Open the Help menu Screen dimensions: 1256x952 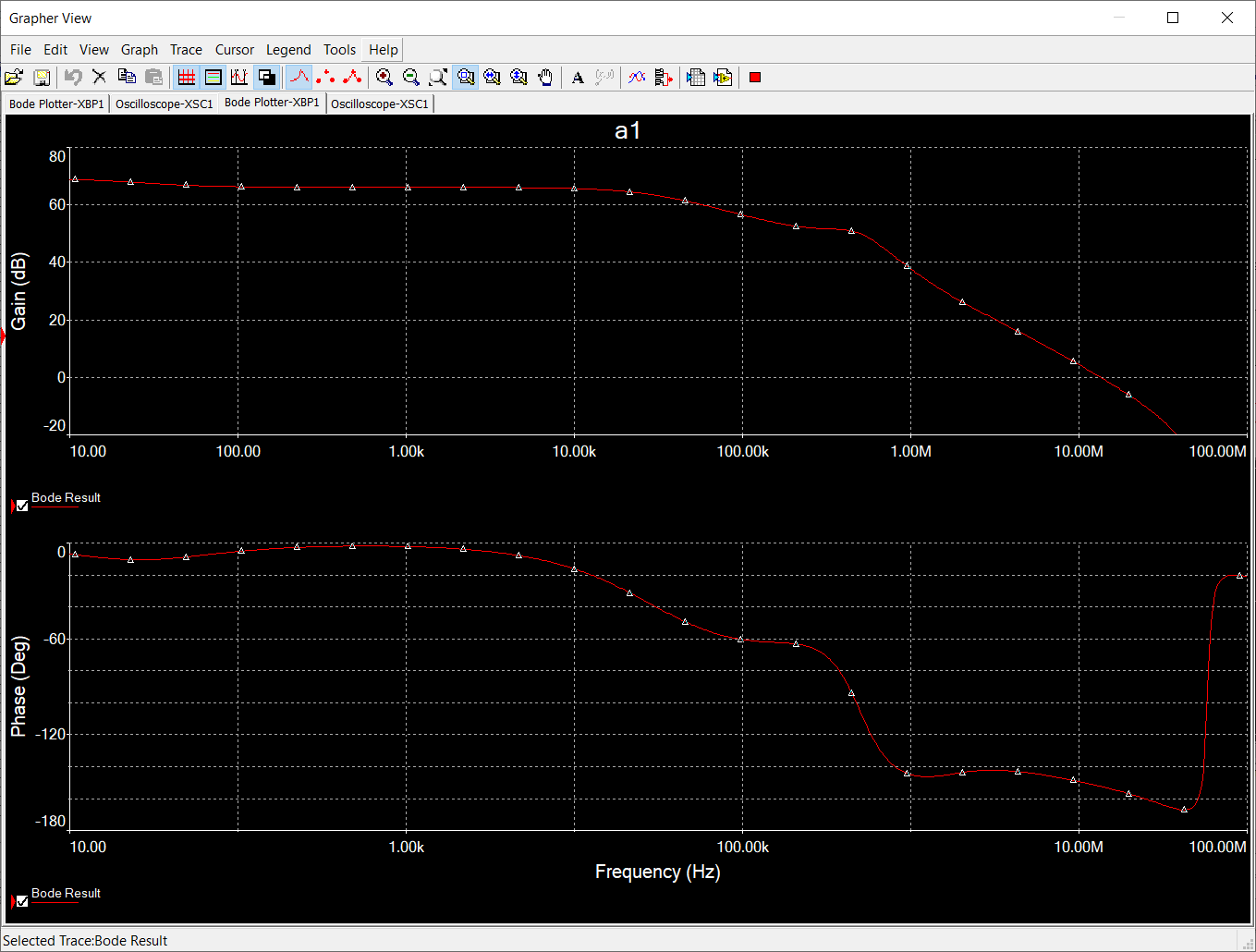(x=384, y=50)
